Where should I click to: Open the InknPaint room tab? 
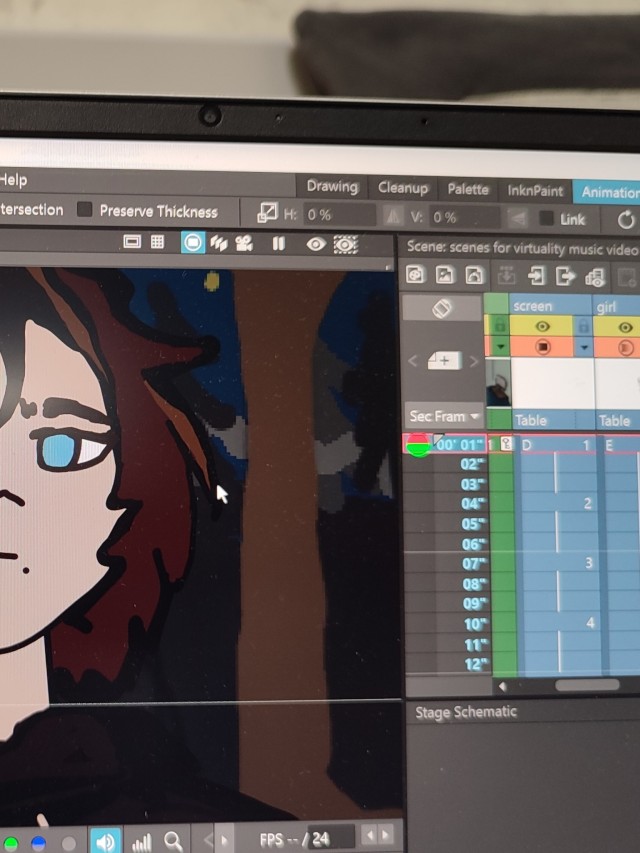(535, 191)
